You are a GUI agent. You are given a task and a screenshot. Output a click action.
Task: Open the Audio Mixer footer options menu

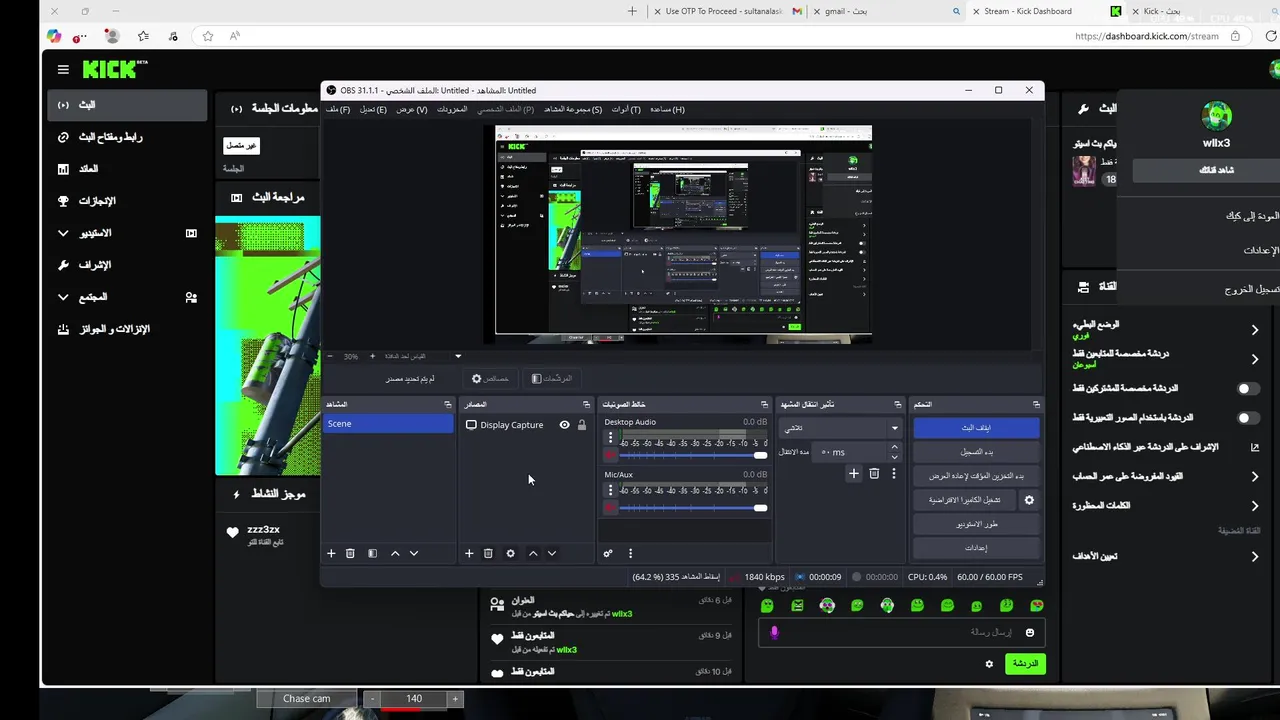click(x=630, y=553)
